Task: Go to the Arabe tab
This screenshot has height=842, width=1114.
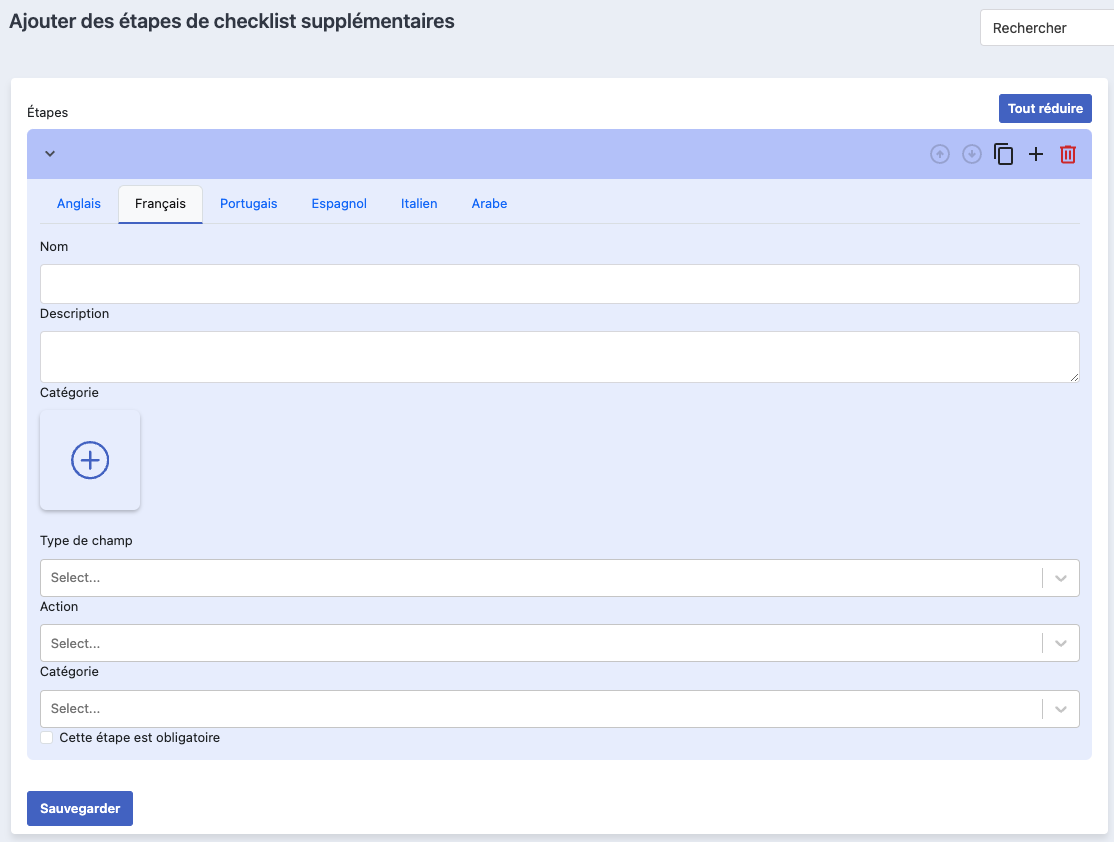Action: 490,204
